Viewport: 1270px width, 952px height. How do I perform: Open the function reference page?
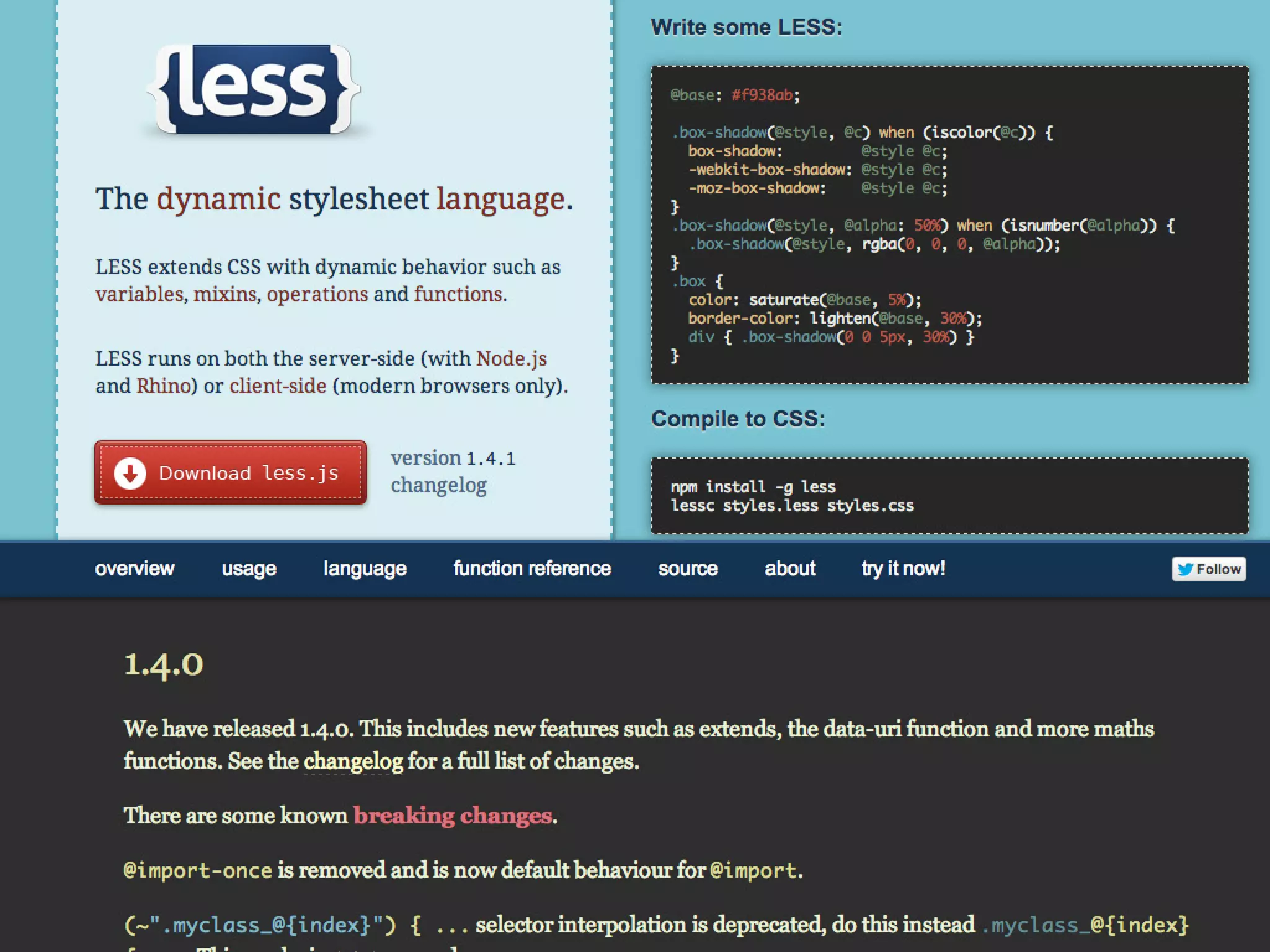532,568
